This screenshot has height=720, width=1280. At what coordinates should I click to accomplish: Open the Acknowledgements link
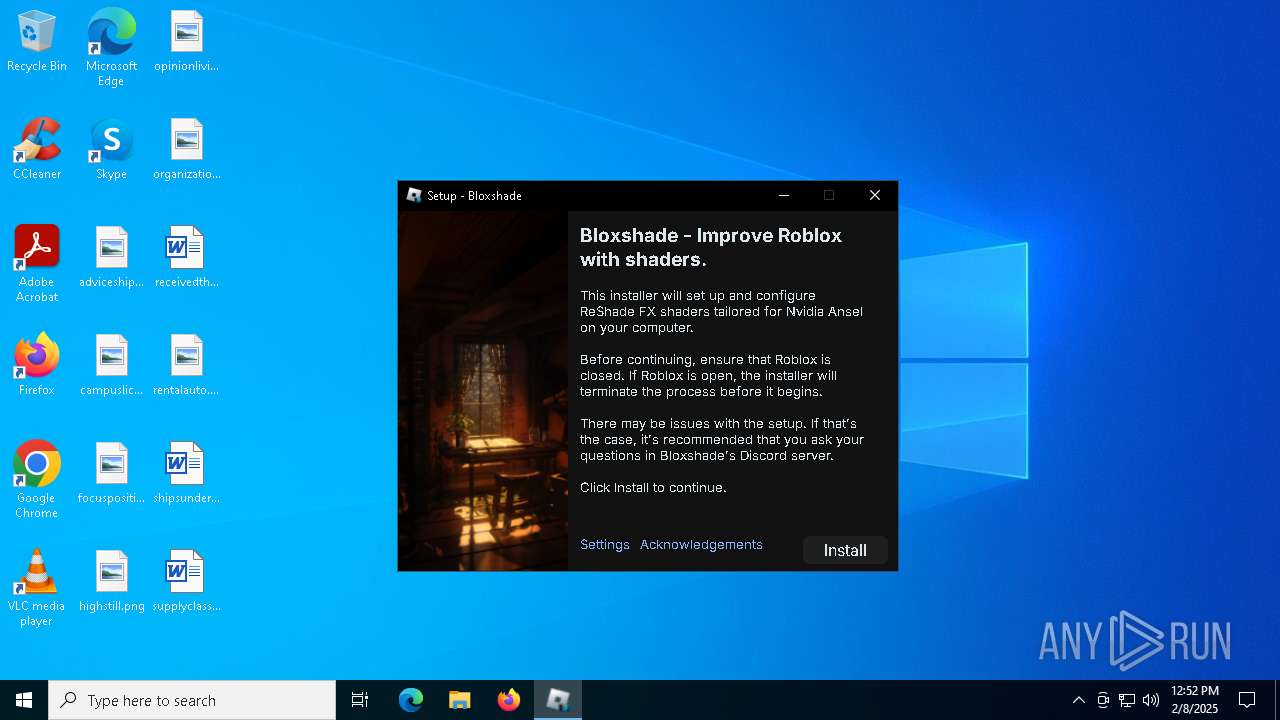click(701, 545)
